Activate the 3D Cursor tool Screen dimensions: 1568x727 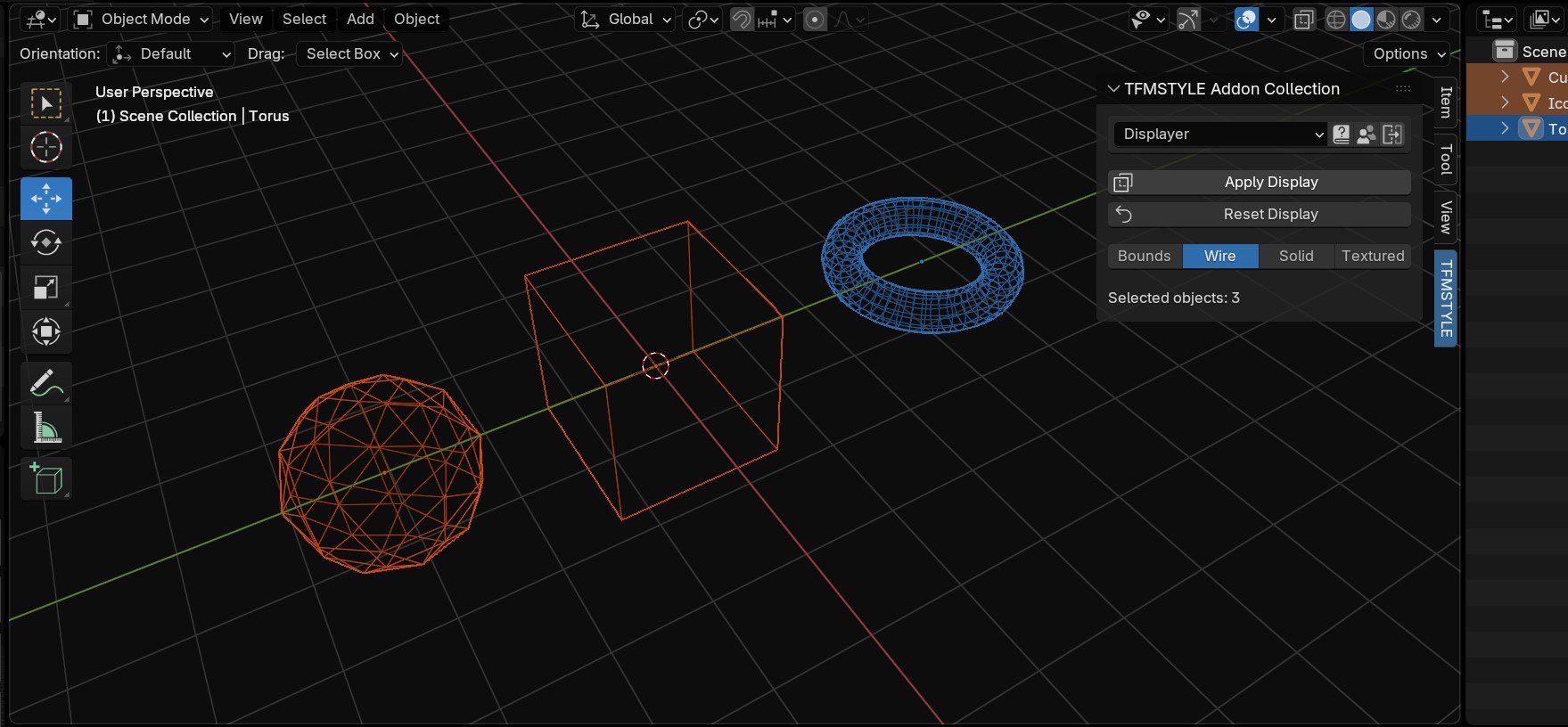point(46,147)
